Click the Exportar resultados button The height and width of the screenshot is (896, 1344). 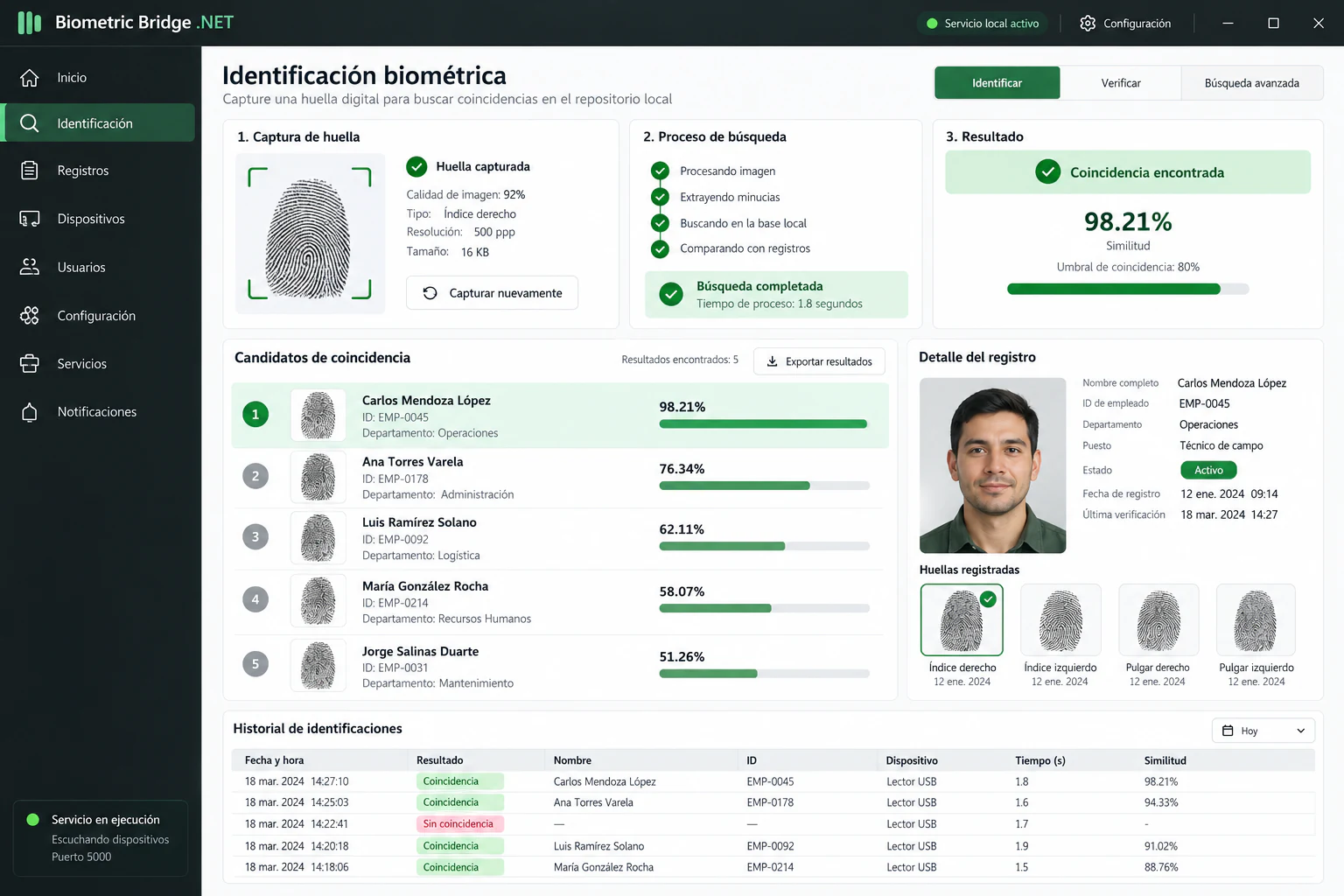coord(819,361)
